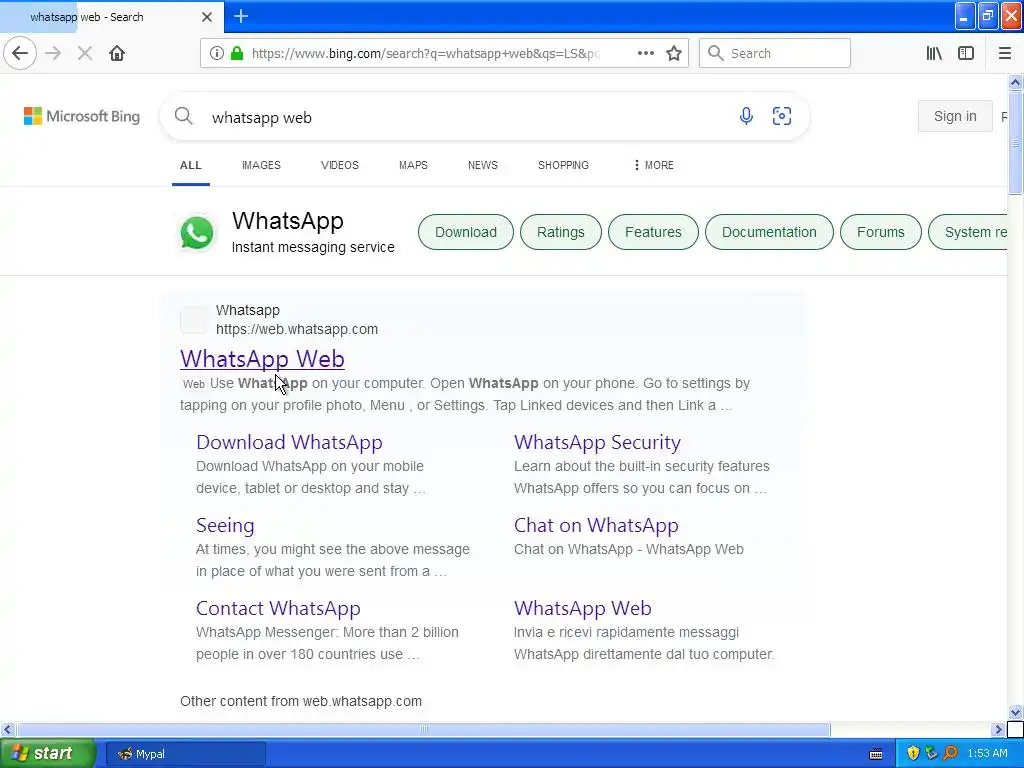Select the Mypal taskbar item
Image resolution: width=1024 pixels, height=768 pixels.
(185, 754)
